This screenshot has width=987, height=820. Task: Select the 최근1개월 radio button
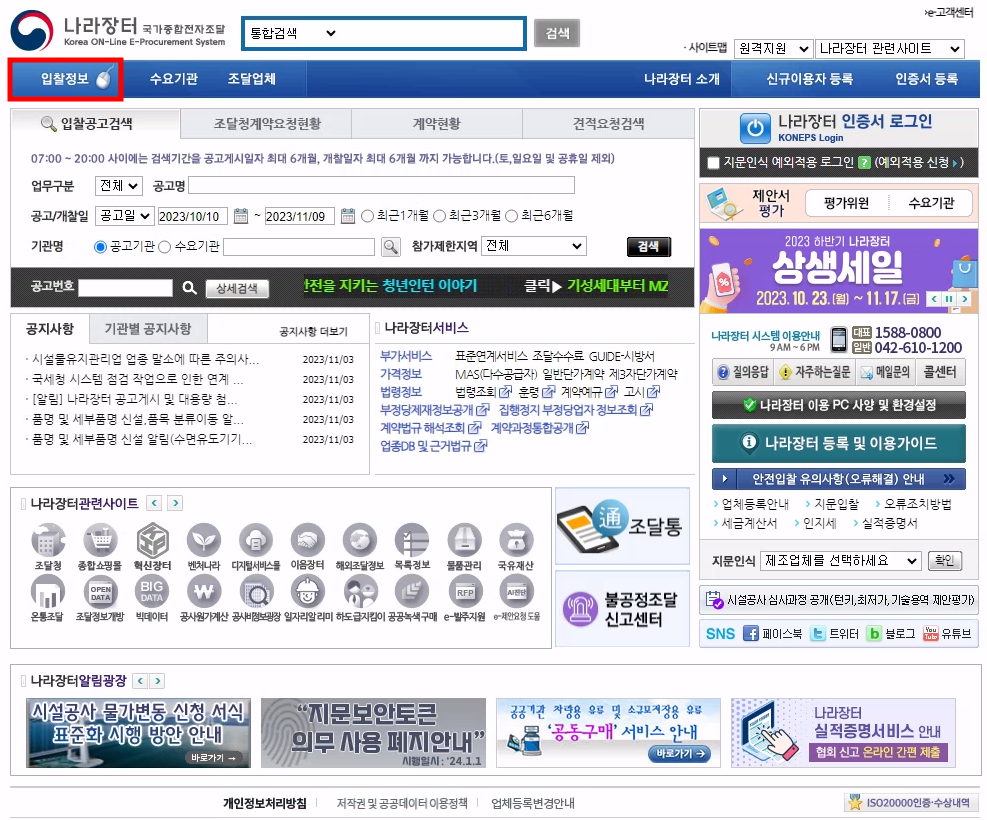pyautogui.click(x=368, y=216)
